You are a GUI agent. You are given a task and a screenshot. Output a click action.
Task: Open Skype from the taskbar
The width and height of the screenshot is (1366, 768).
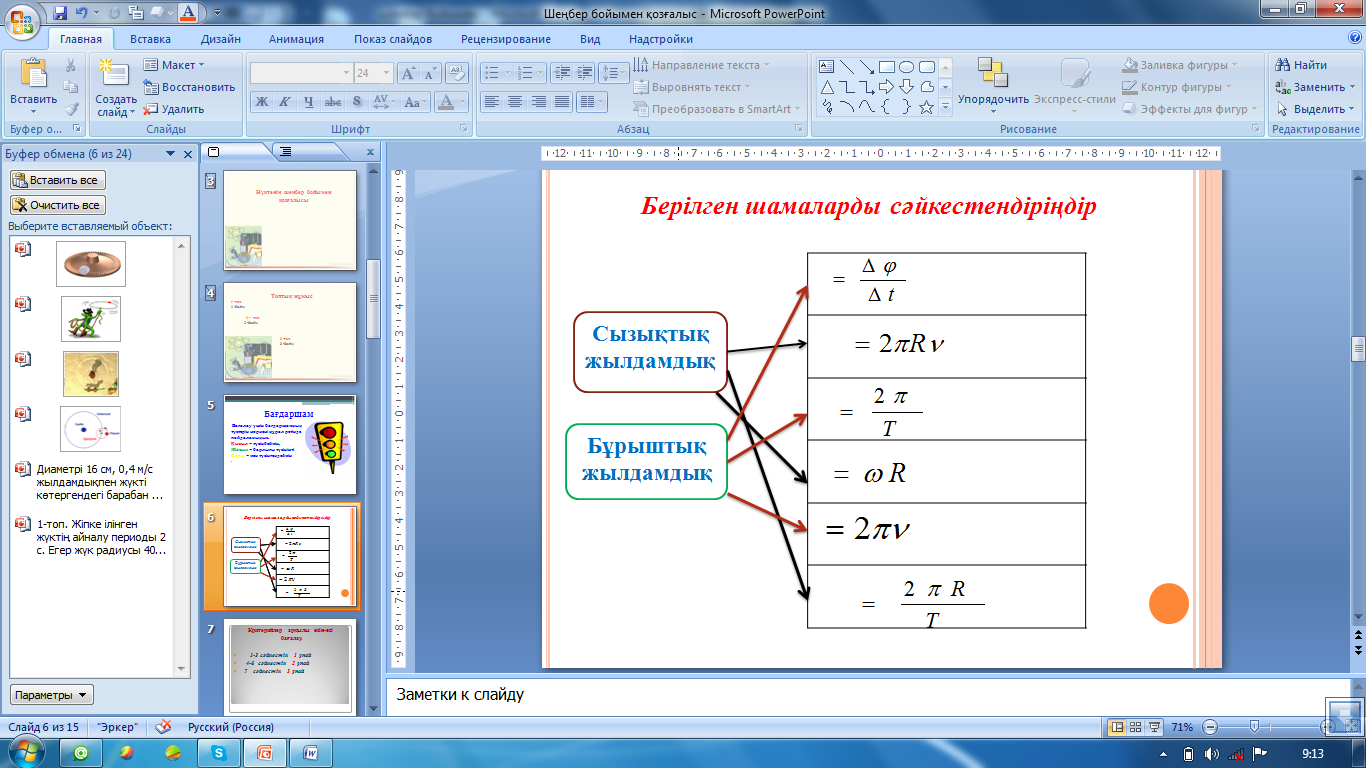218,752
